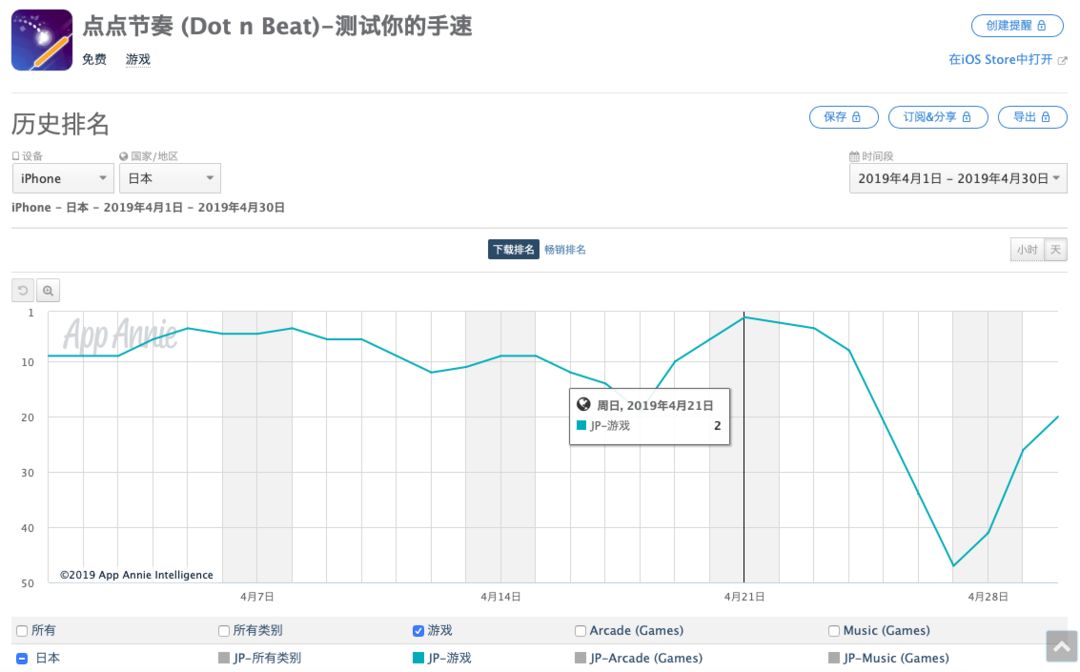Click the scroll-to-top arrow button
This screenshot has height=672, width=1080.
click(x=1061, y=646)
